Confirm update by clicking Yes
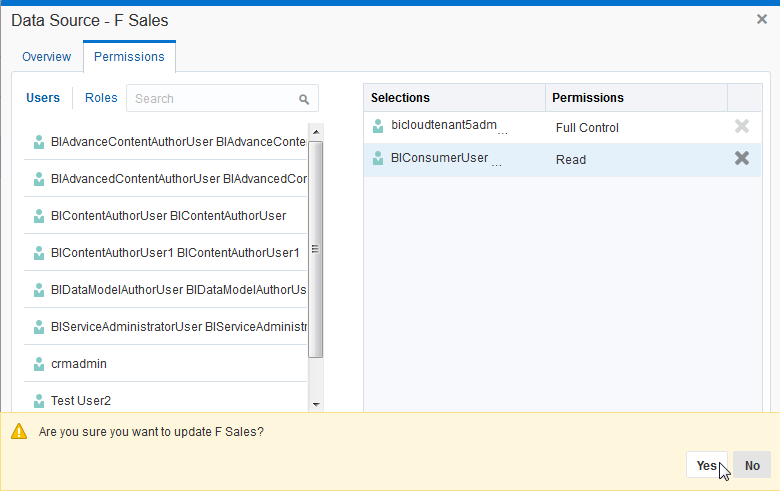 point(707,465)
